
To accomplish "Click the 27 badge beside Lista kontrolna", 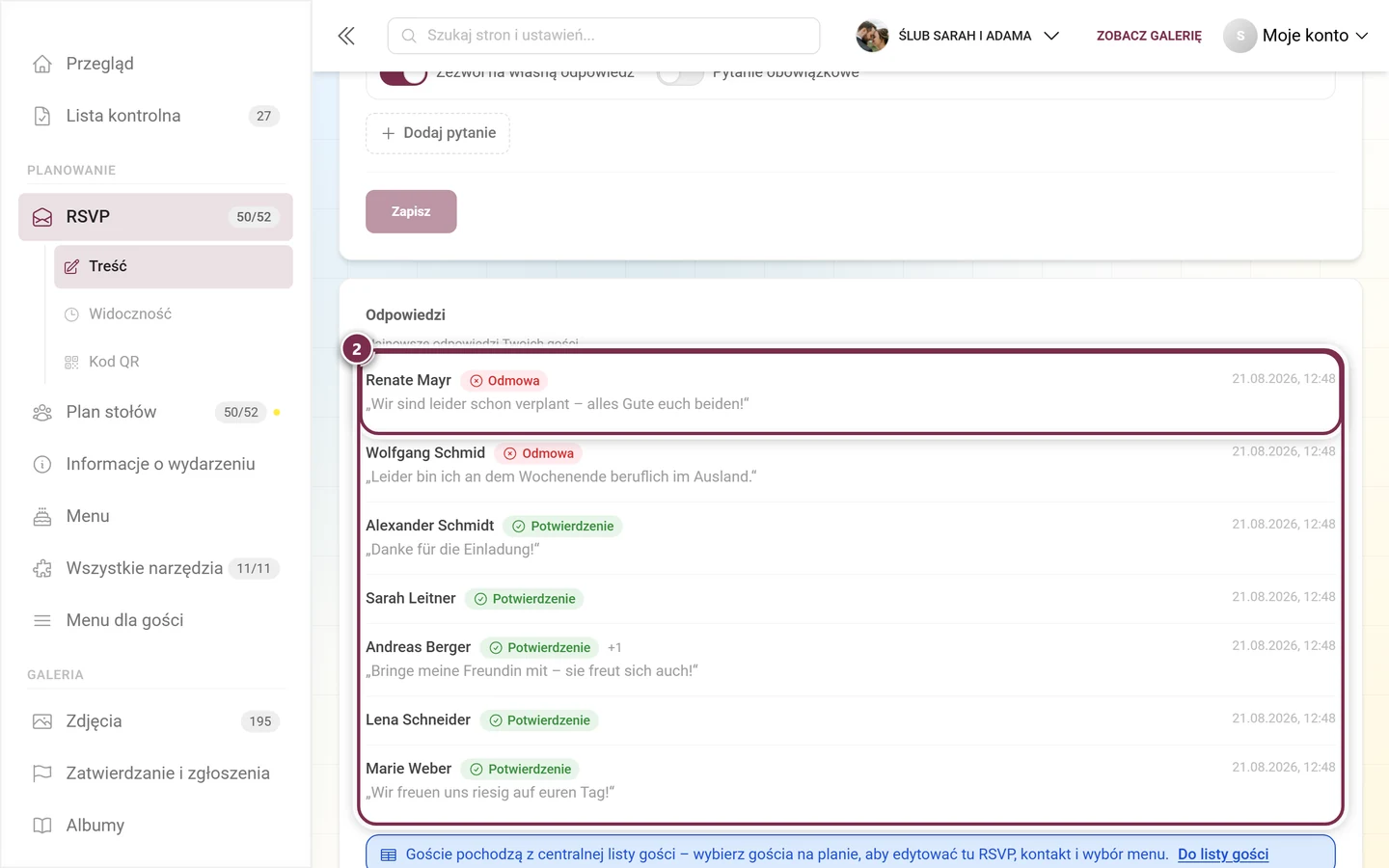I will [x=264, y=116].
